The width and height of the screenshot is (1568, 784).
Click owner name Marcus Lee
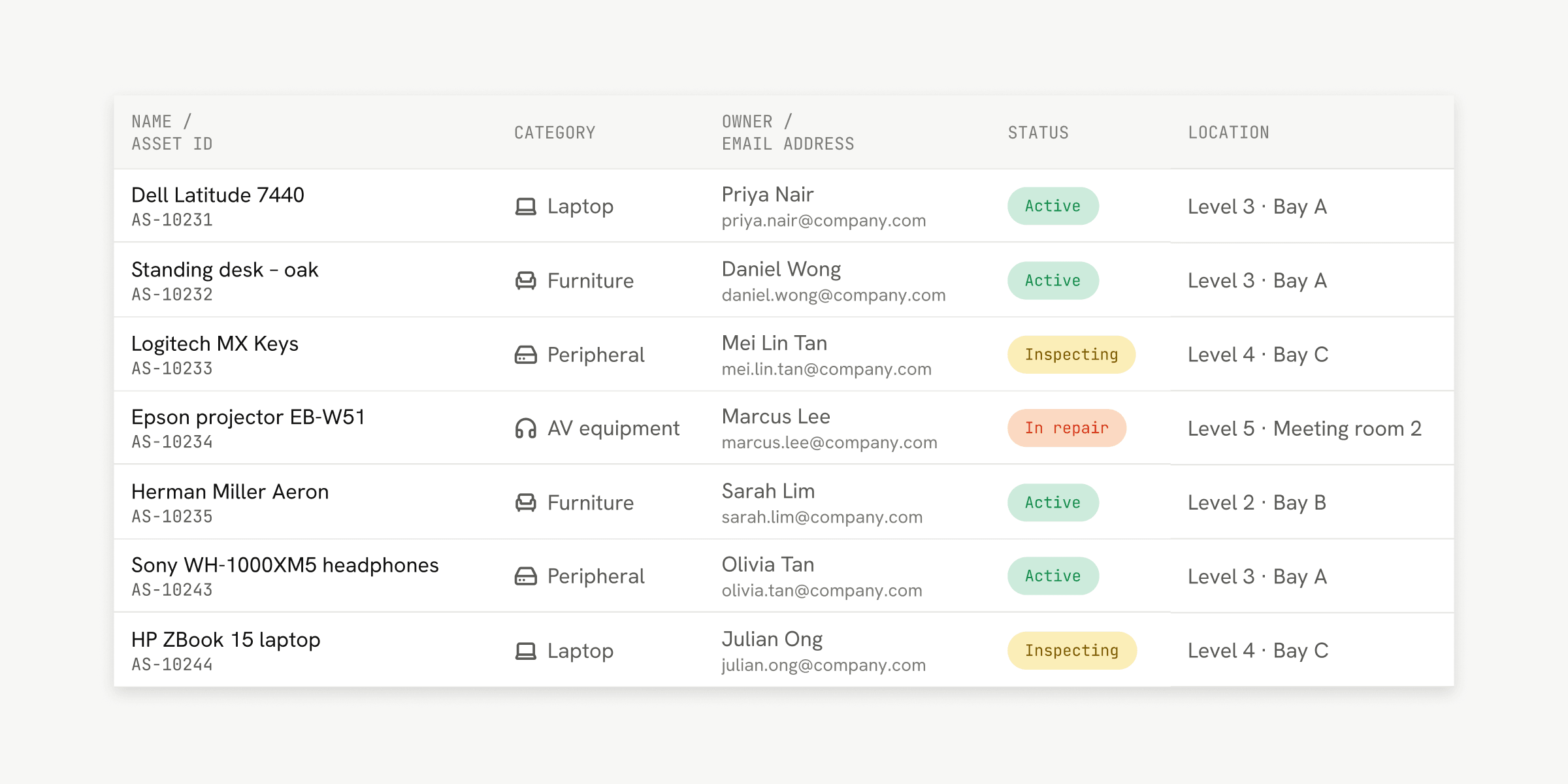pyautogui.click(x=776, y=417)
